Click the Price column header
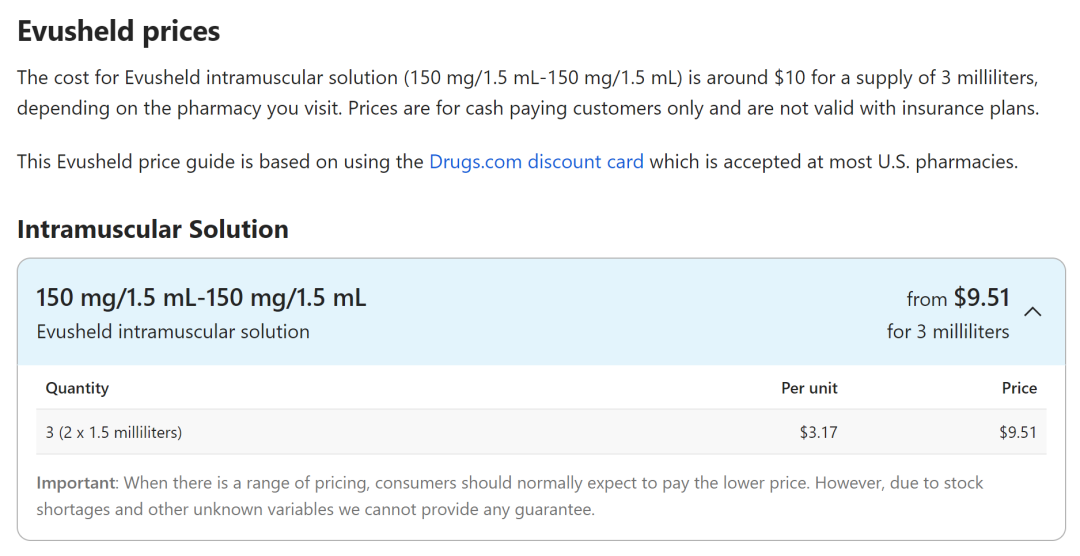This screenshot has height=556, width=1080. pyautogui.click(x=1019, y=388)
